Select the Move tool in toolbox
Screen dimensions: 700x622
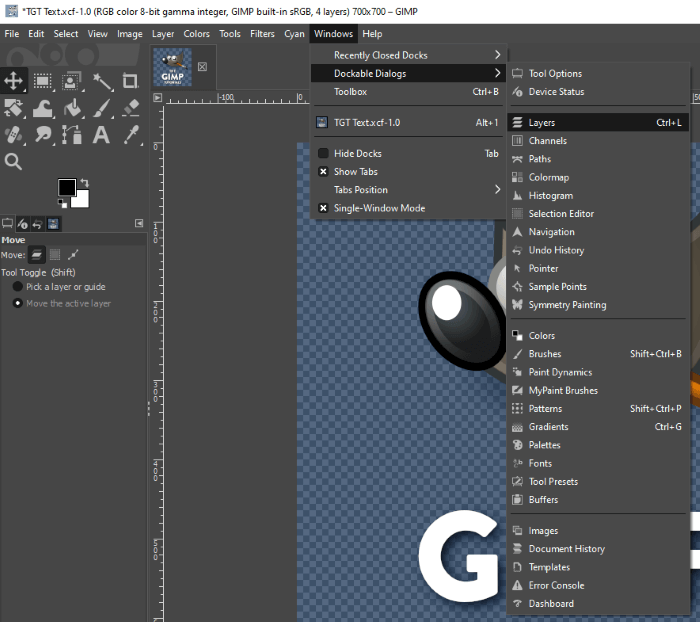tap(13, 81)
